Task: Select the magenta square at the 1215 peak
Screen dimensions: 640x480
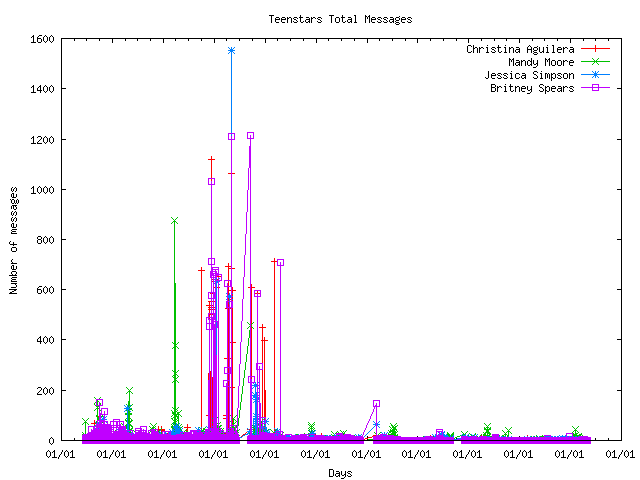Action: point(250,135)
